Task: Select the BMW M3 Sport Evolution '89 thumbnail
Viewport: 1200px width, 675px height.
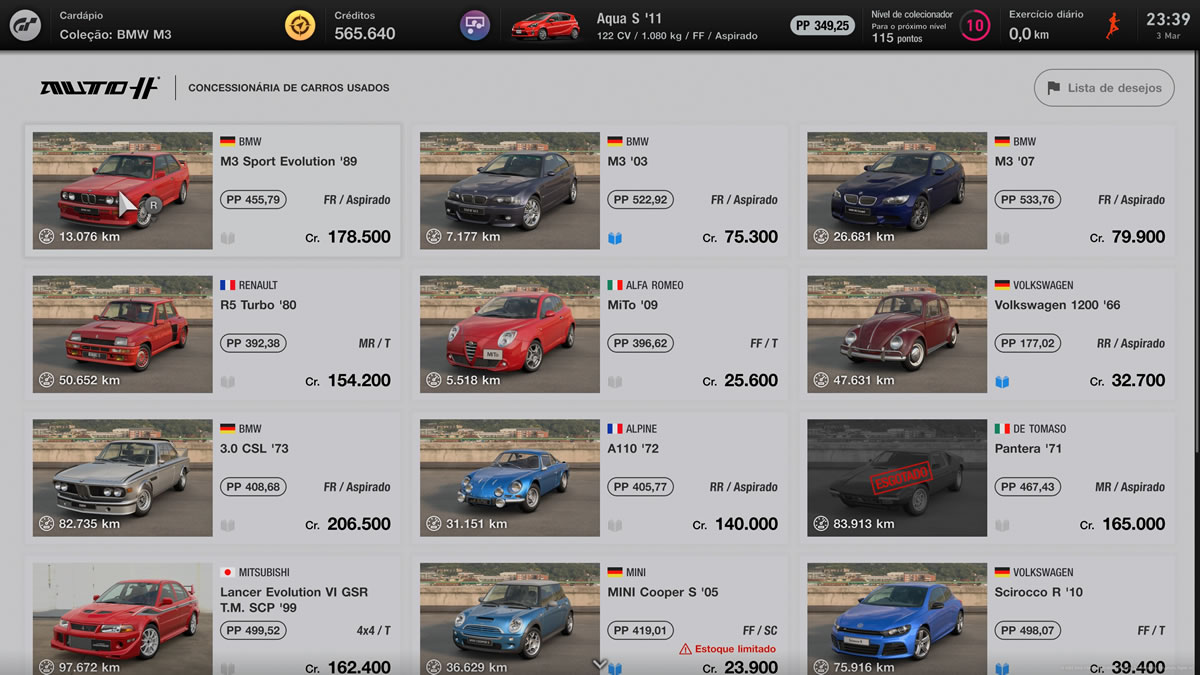Action: (x=123, y=191)
